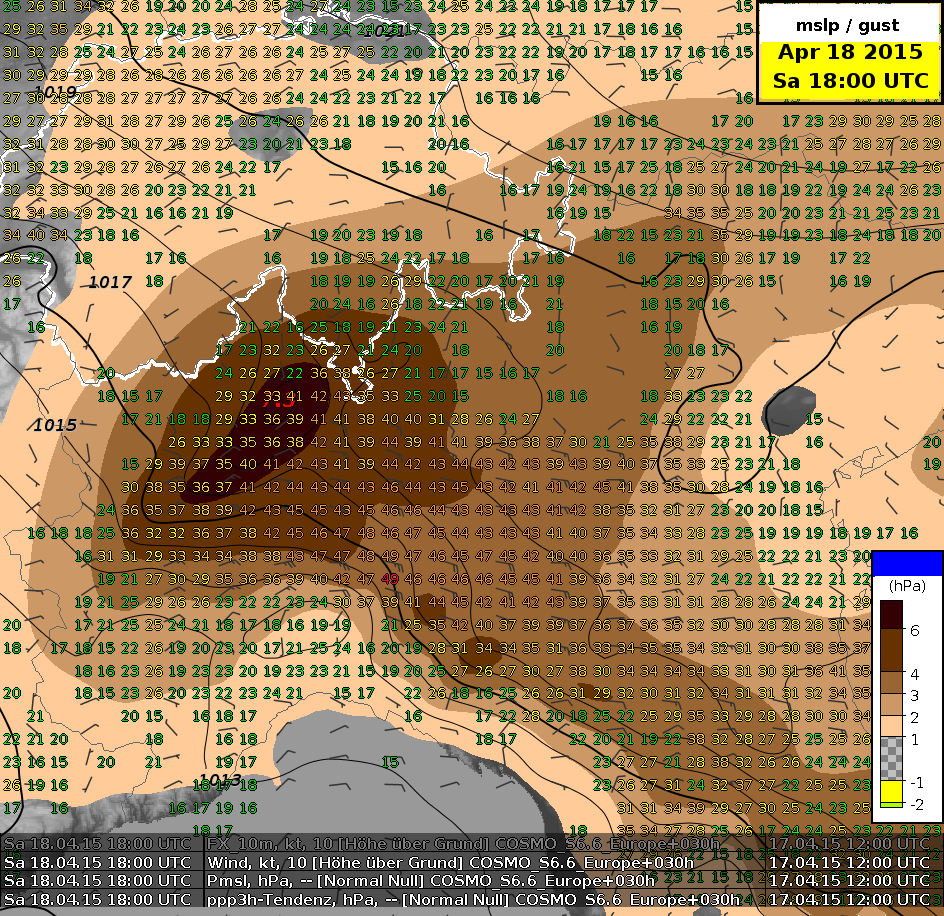Image resolution: width=944 pixels, height=916 pixels.
Task: Click the run time in the ppp3h-Tendenz row
Action: [x=849, y=899]
